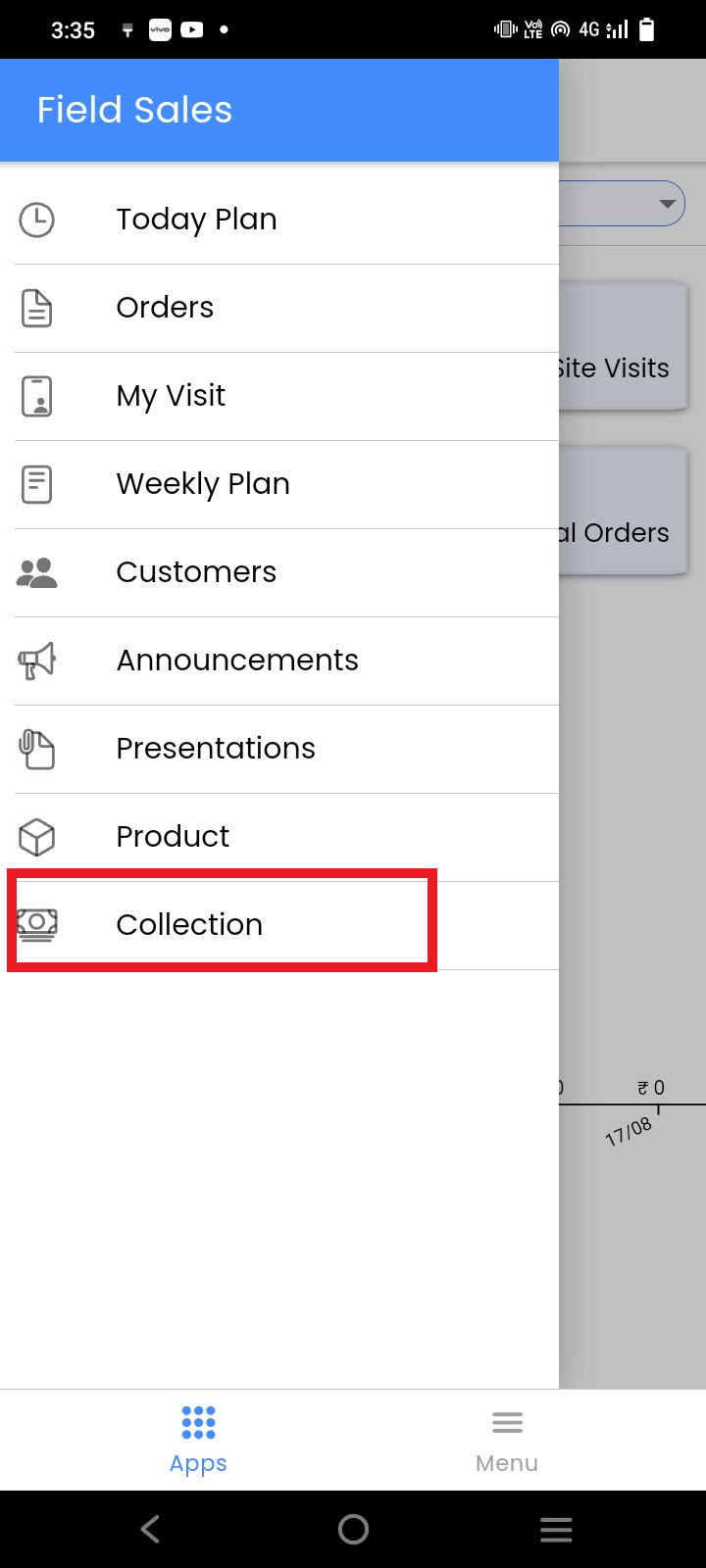The image size is (706, 1568).
Task: Open the Today Plan menu entry
Action: [196, 220]
